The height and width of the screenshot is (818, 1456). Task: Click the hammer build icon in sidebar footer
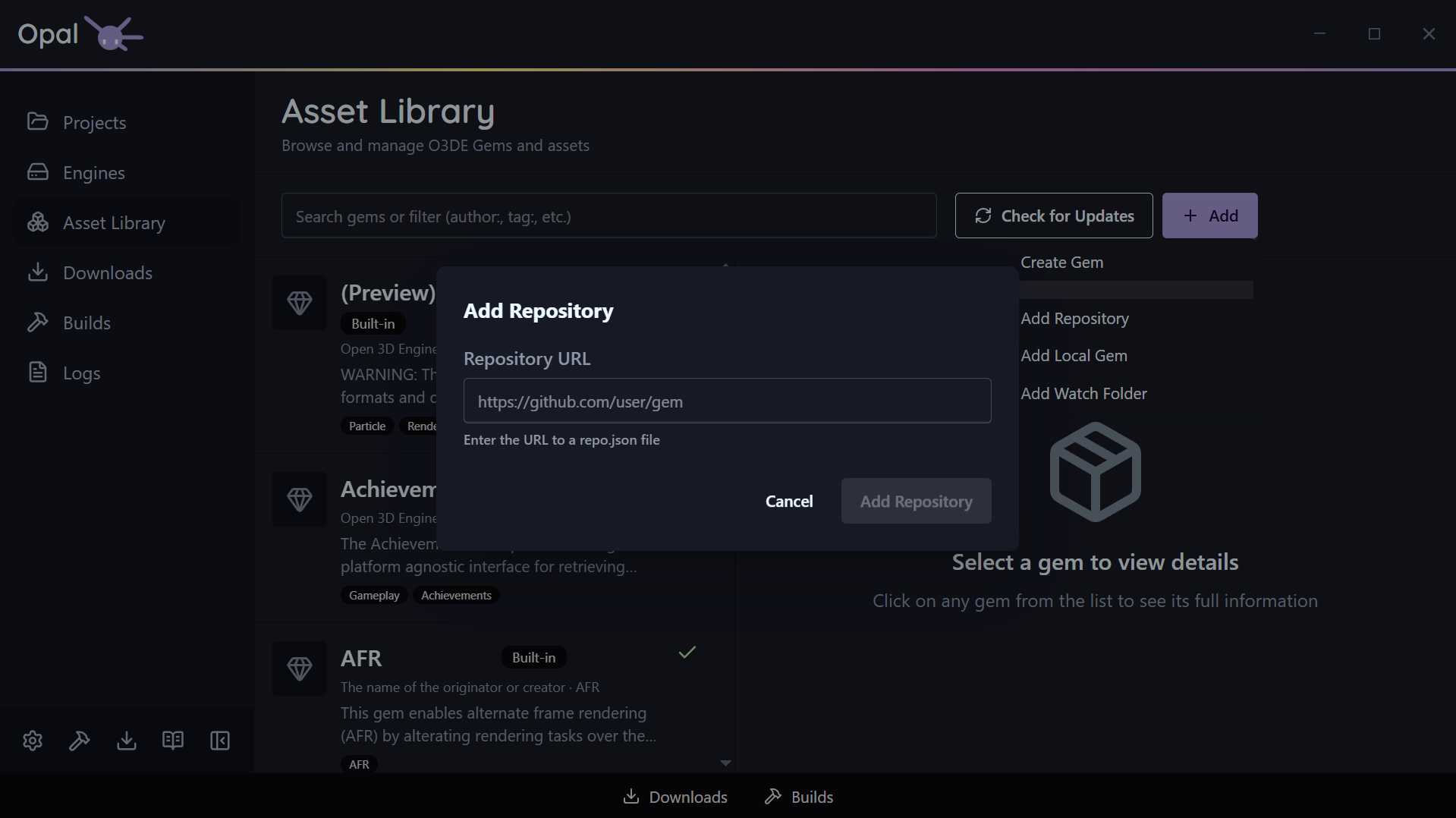80,741
